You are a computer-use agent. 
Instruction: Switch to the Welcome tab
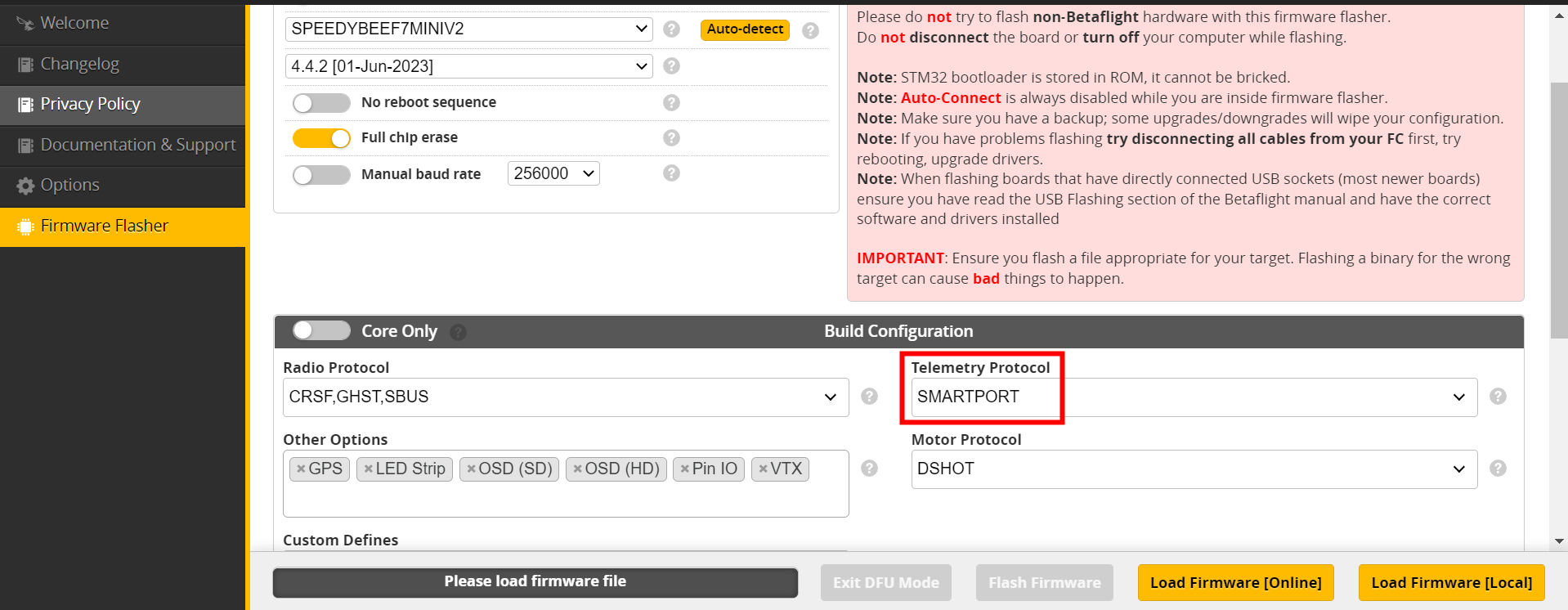[x=123, y=24]
